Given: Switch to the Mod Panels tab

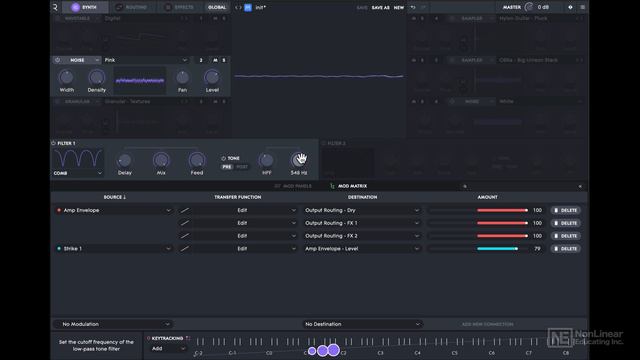Looking at the screenshot, I should click(x=293, y=186).
